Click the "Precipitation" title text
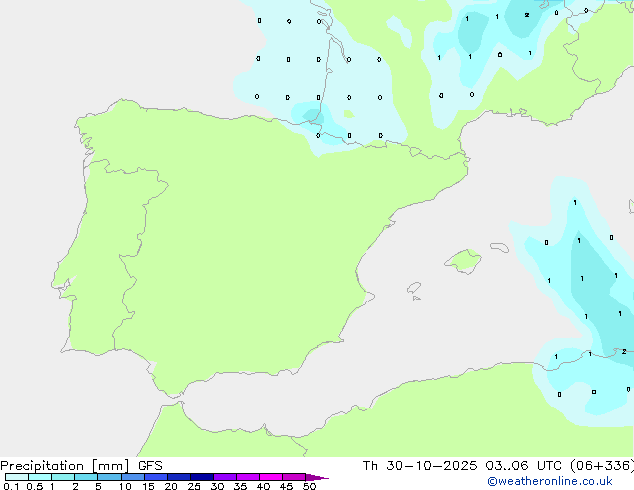Image resolution: width=634 pixels, height=490 pixels. pyautogui.click(x=42, y=466)
